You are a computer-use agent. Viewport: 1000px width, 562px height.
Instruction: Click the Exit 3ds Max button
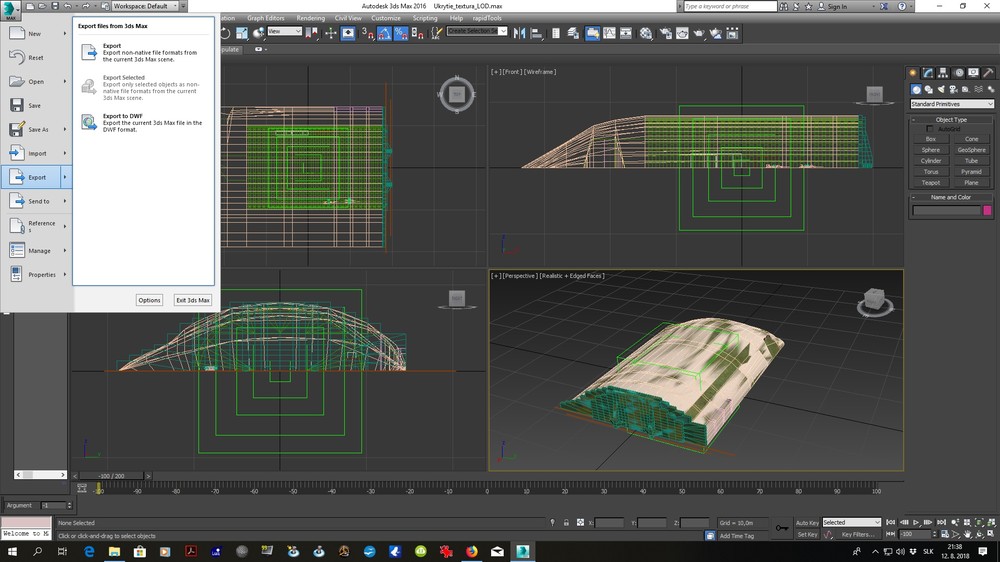tap(192, 300)
